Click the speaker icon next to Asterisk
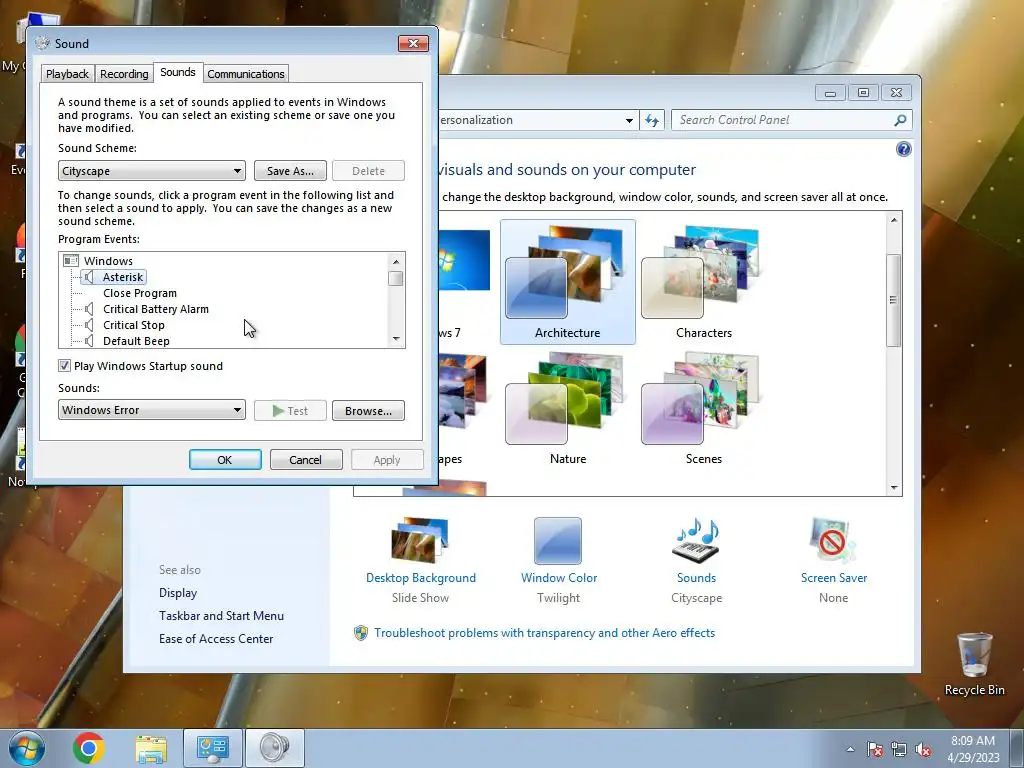Screen dimensions: 1024x768 (x=89, y=278)
